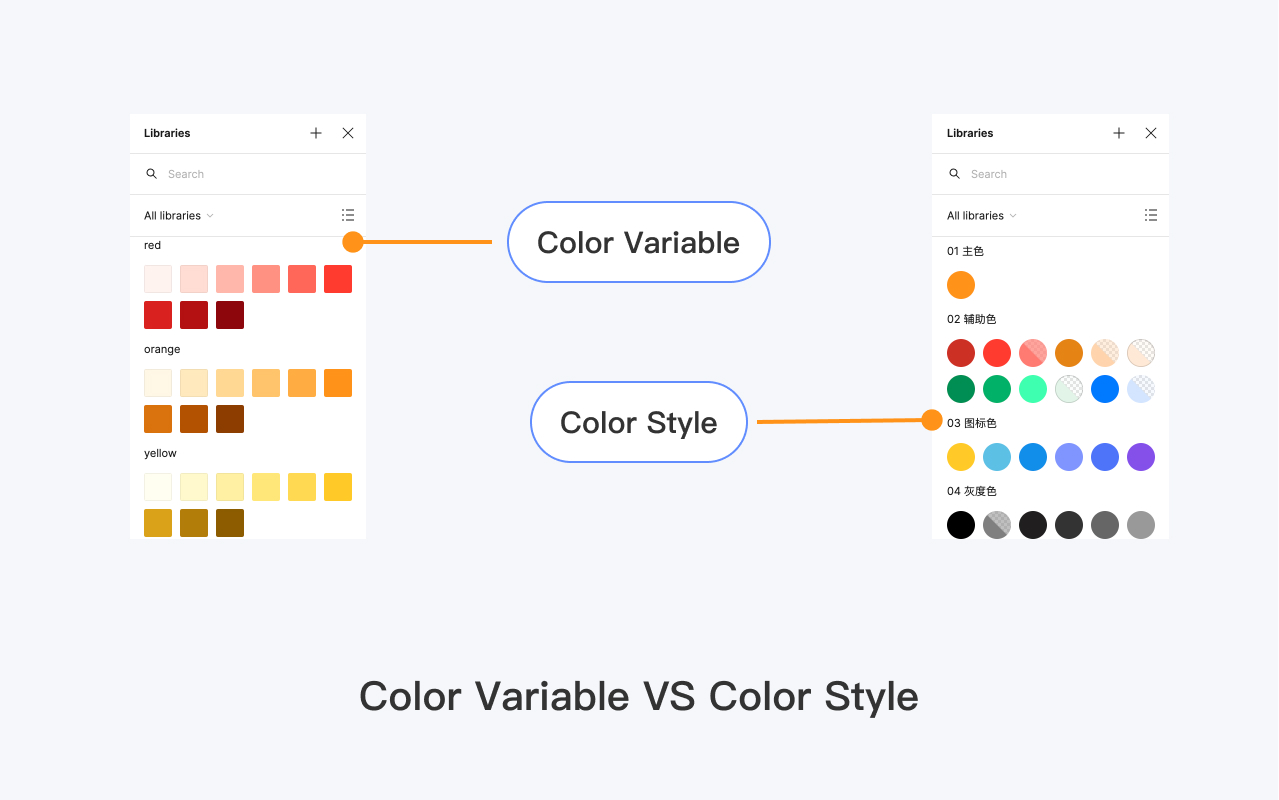Toggle list view in left Libraries panel
The width and height of the screenshot is (1279, 800).
click(348, 215)
